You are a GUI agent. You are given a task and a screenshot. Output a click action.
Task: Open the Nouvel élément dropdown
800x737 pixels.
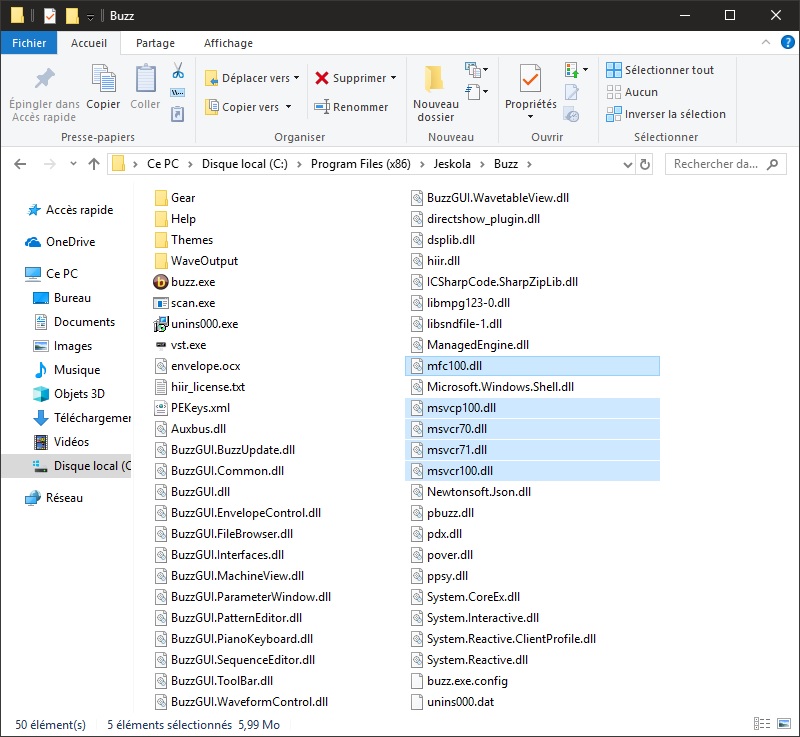[477, 69]
